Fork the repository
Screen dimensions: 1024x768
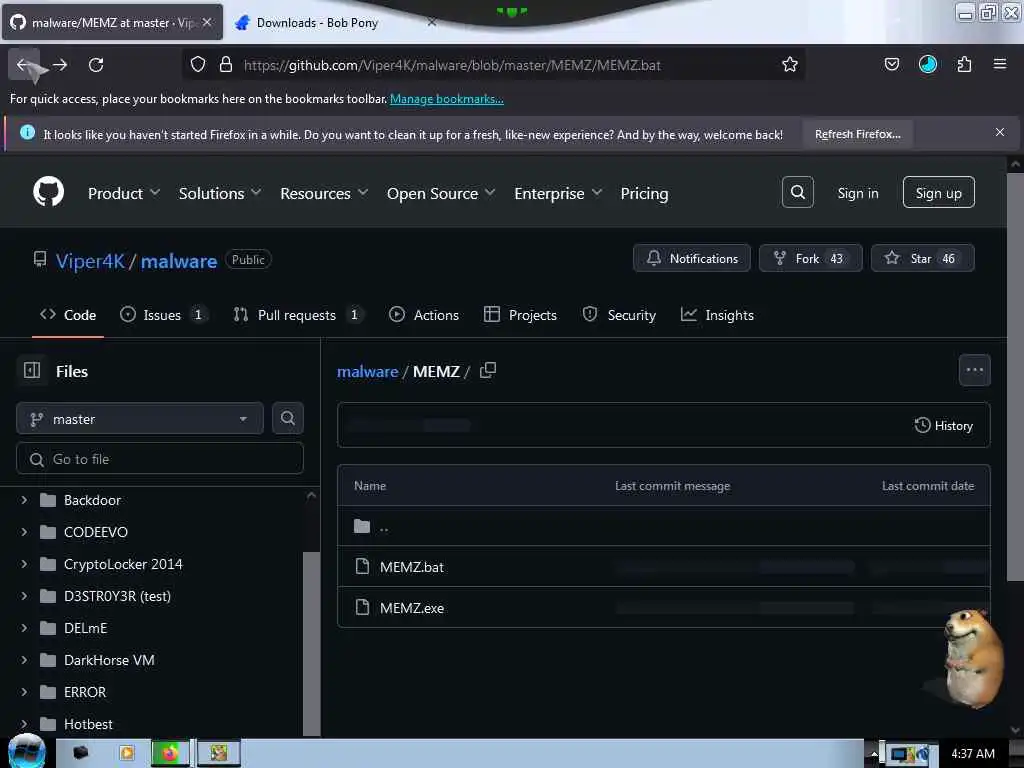pyautogui.click(x=810, y=258)
